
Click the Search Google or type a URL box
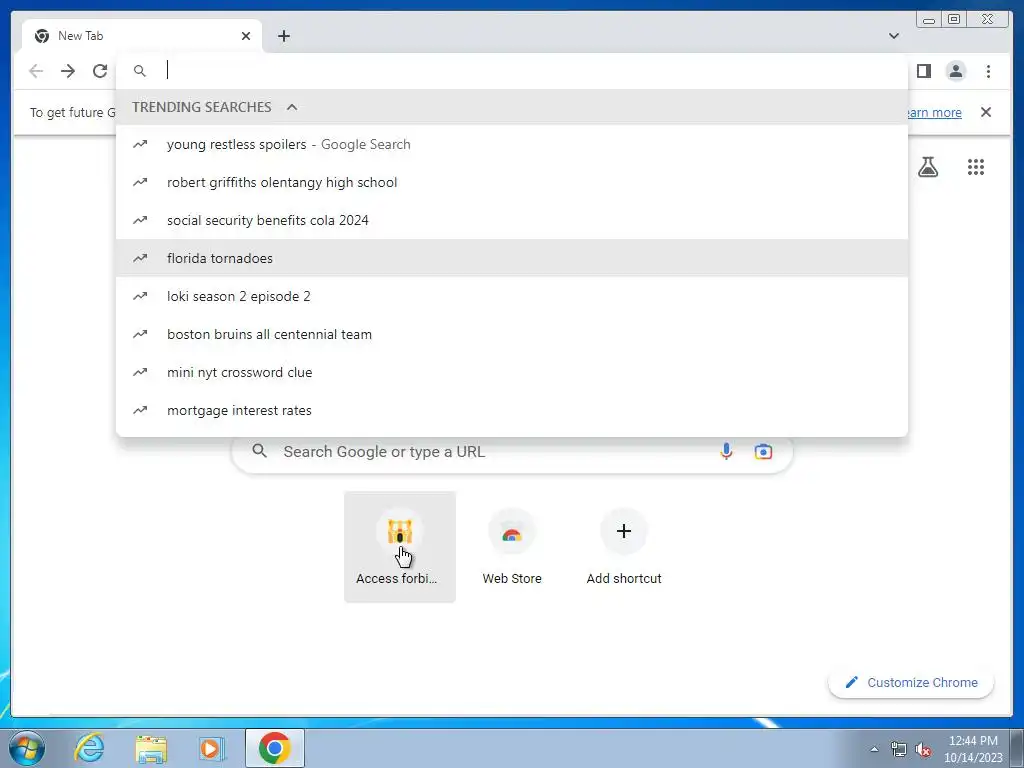512,451
